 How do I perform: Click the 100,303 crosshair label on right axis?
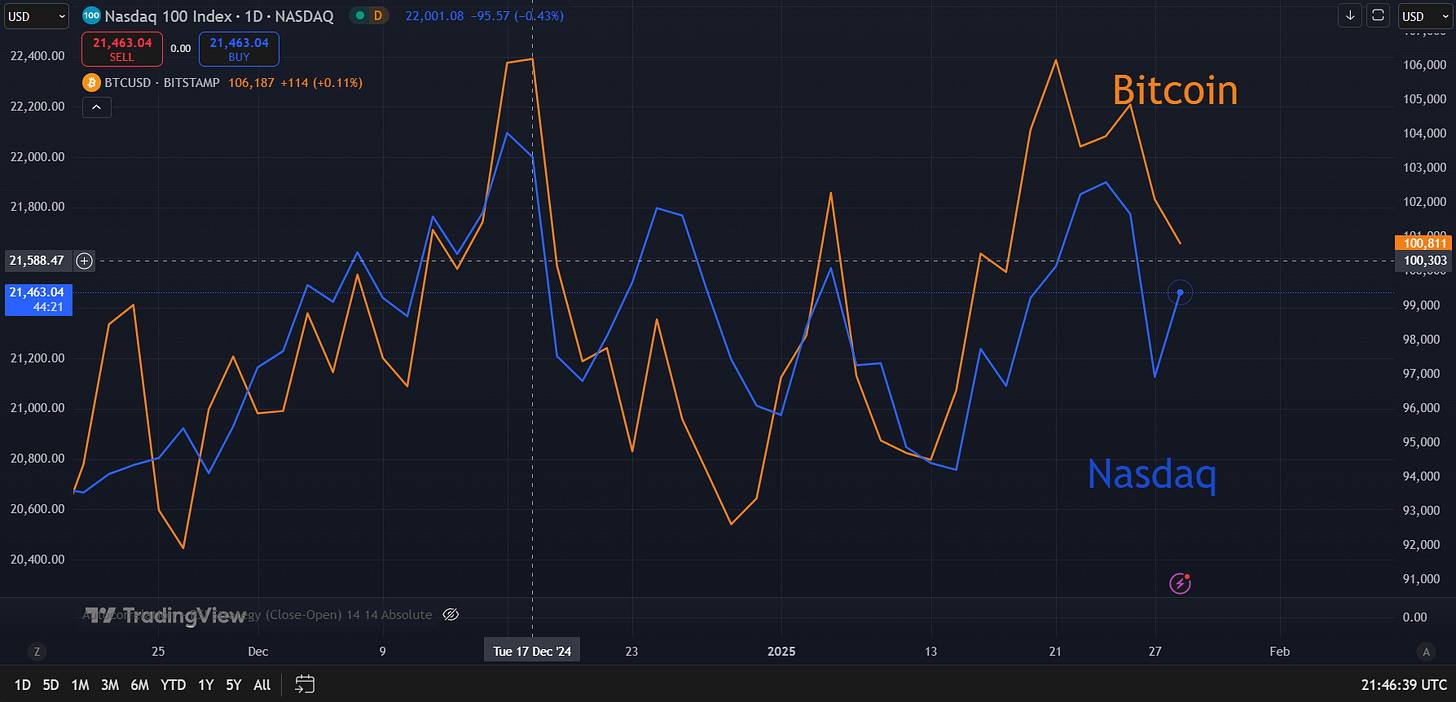(x=1426, y=260)
